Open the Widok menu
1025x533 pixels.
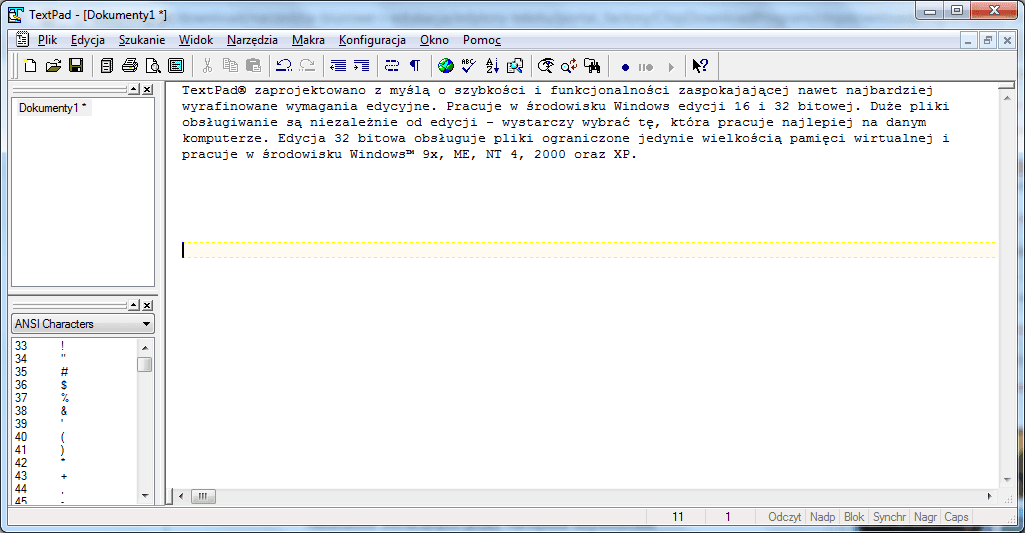(x=196, y=40)
